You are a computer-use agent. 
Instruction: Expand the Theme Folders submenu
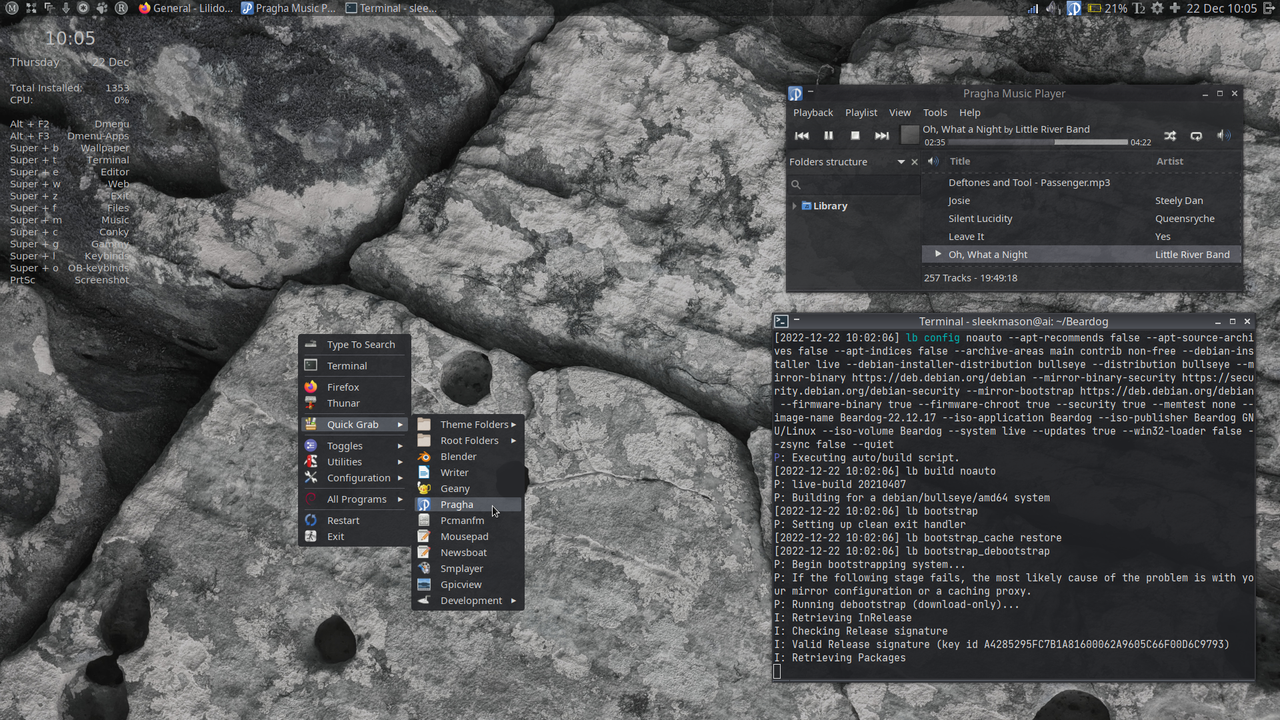468,425
